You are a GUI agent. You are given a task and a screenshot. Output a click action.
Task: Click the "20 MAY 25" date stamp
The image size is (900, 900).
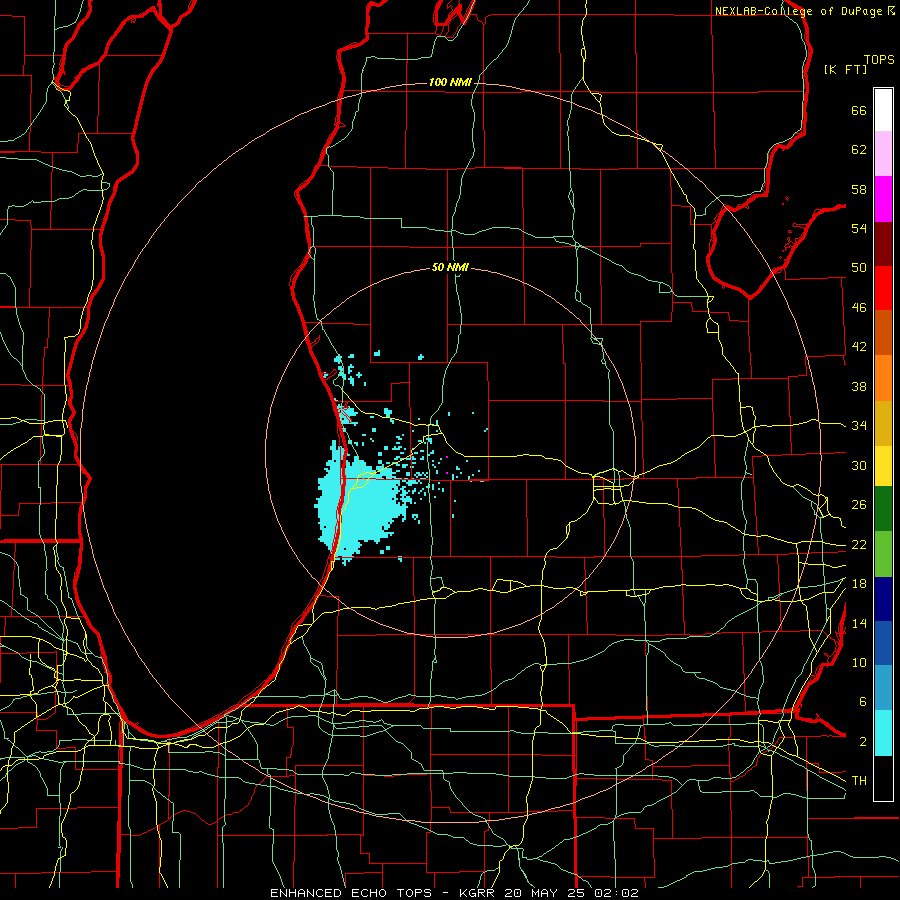(x=544, y=893)
